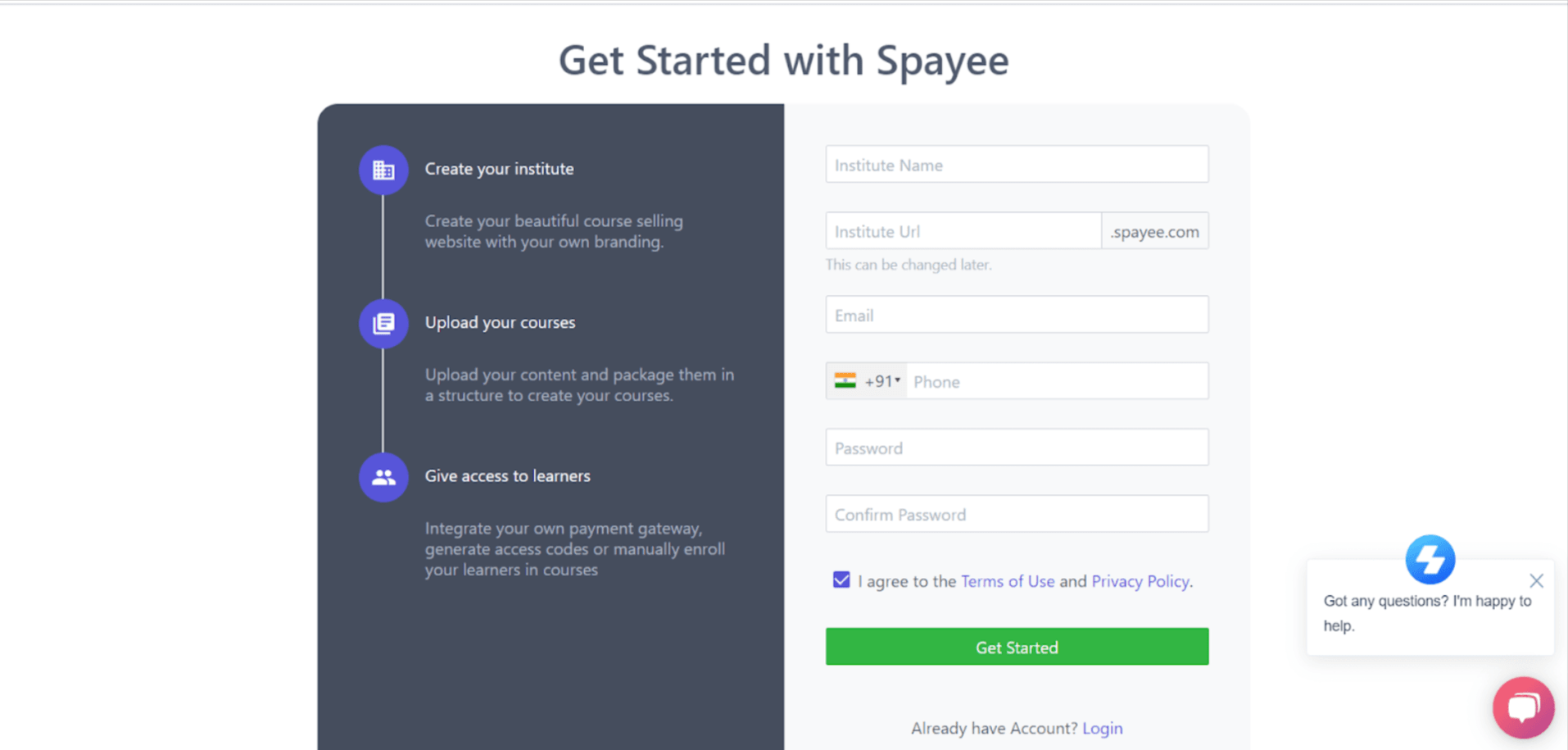Click the Create your institute building icon
The height and width of the screenshot is (750, 1568).
point(383,170)
